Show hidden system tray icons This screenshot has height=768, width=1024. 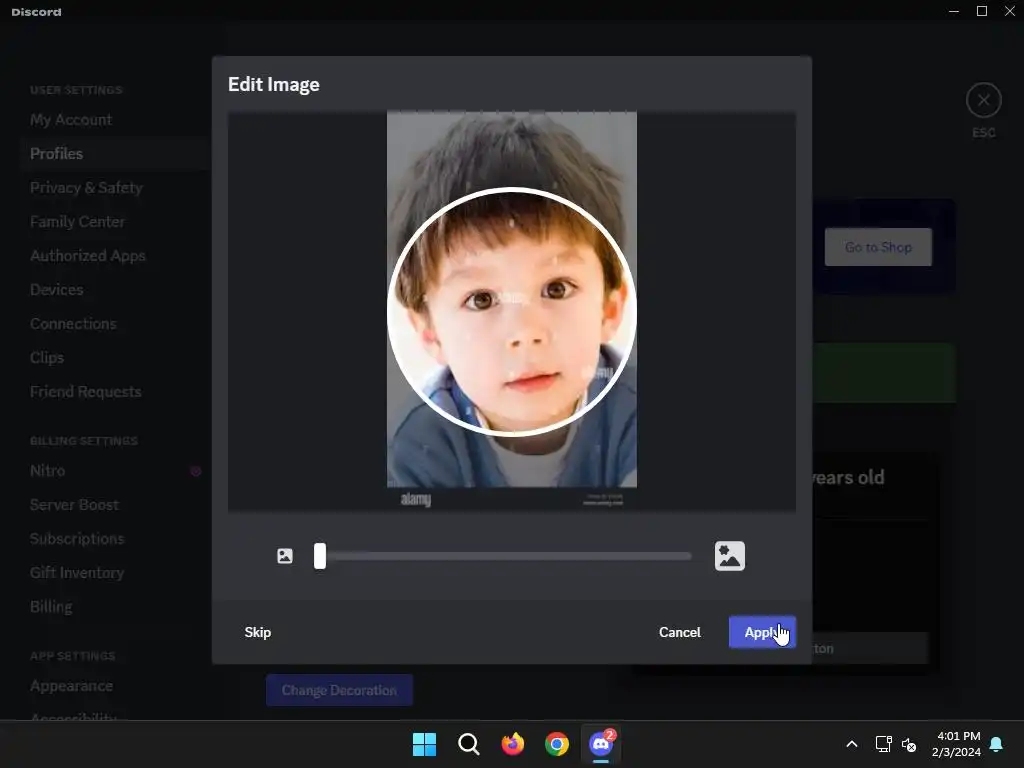point(852,744)
